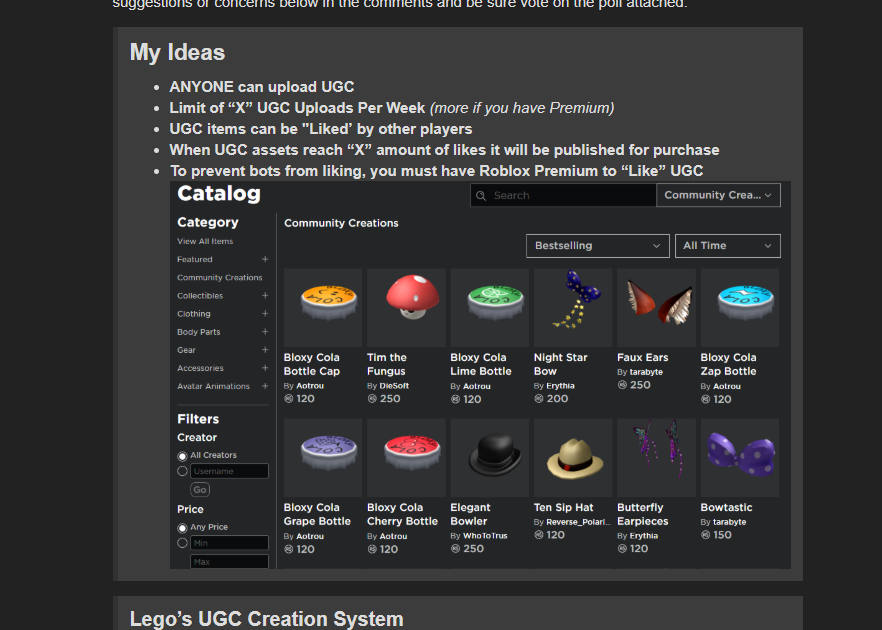Click the Username filter input field

[230, 471]
